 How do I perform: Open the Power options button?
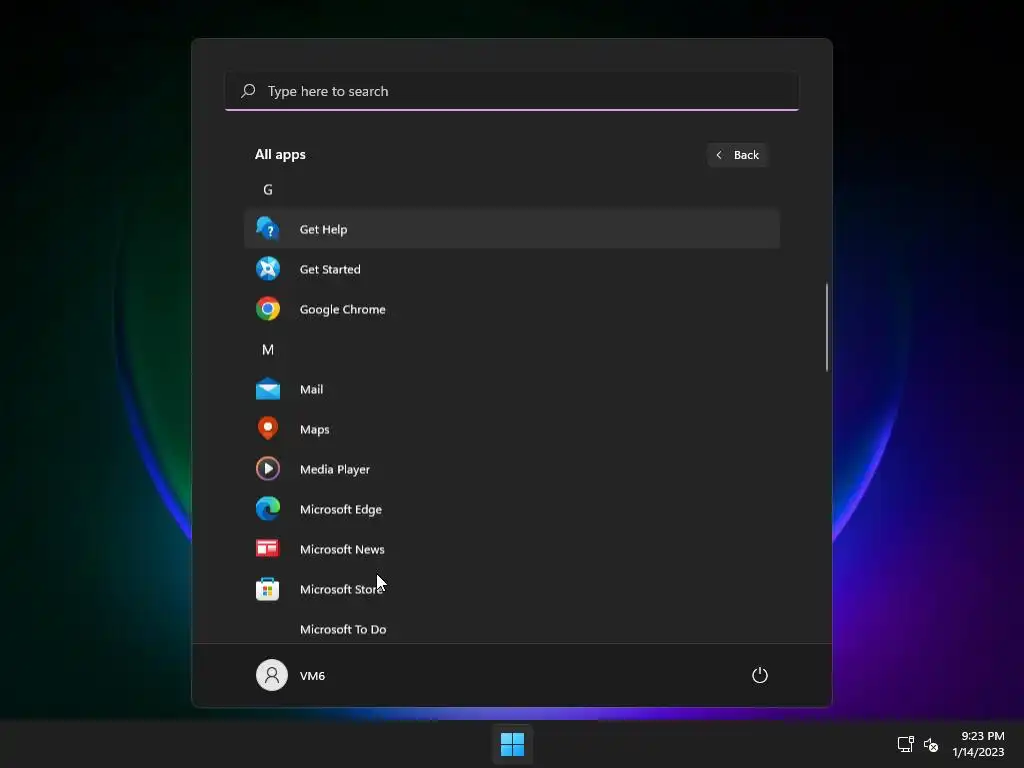pyautogui.click(x=760, y=675)
